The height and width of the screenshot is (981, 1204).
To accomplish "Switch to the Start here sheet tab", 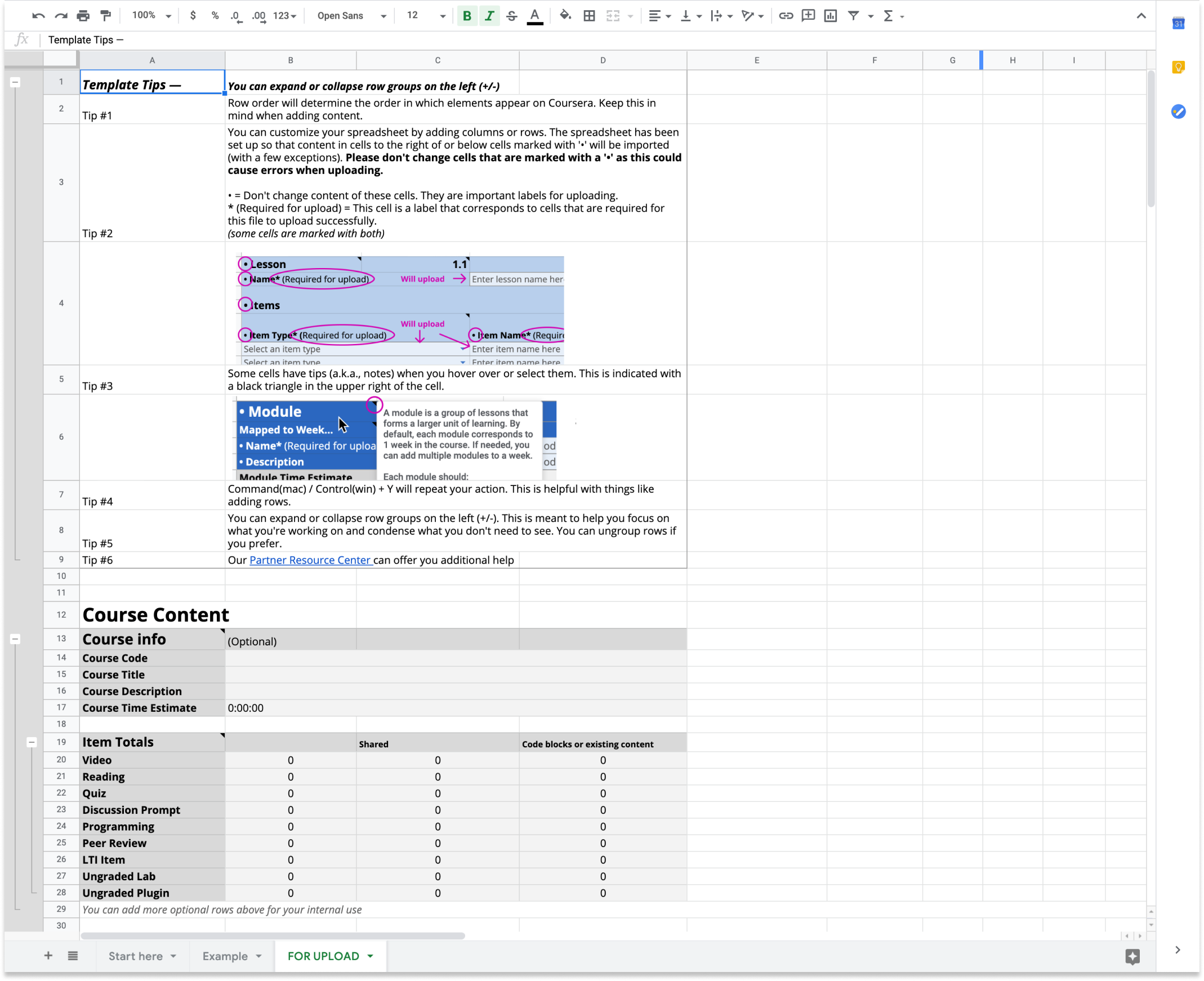I will point(136,956).
